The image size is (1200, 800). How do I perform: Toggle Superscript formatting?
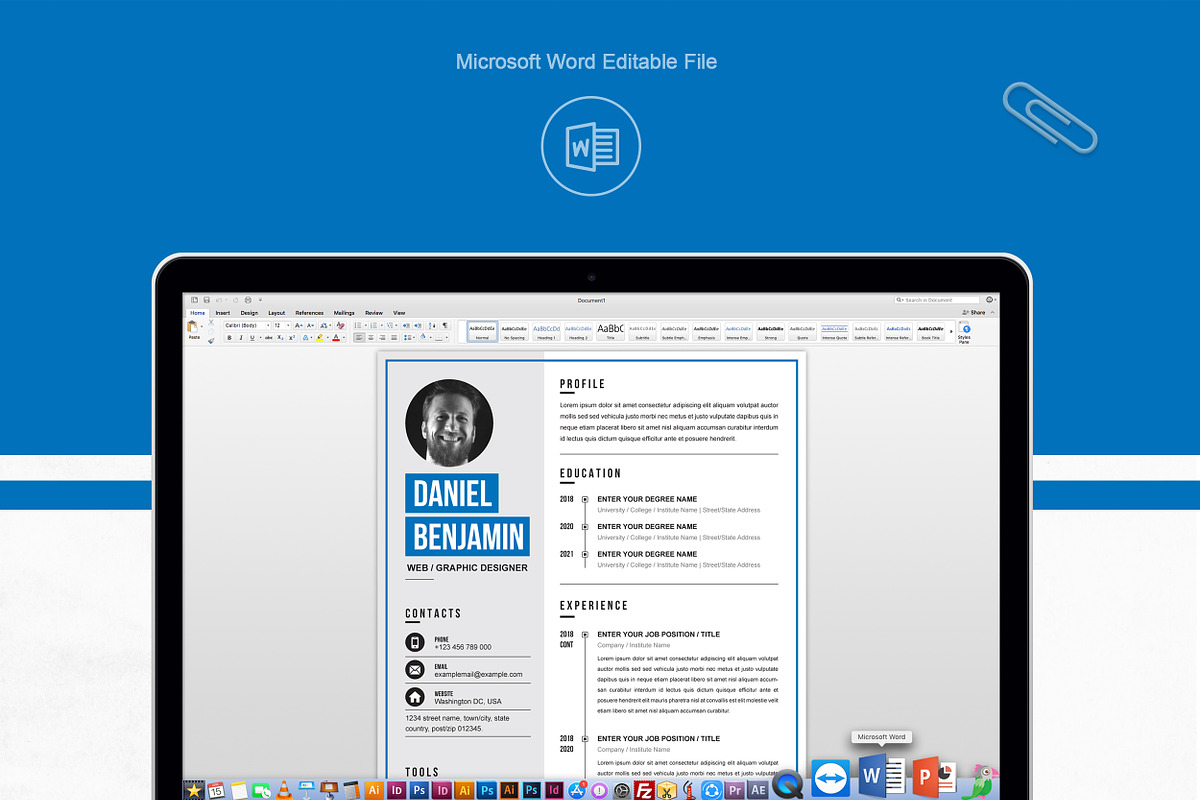click(x=292, y=337)
